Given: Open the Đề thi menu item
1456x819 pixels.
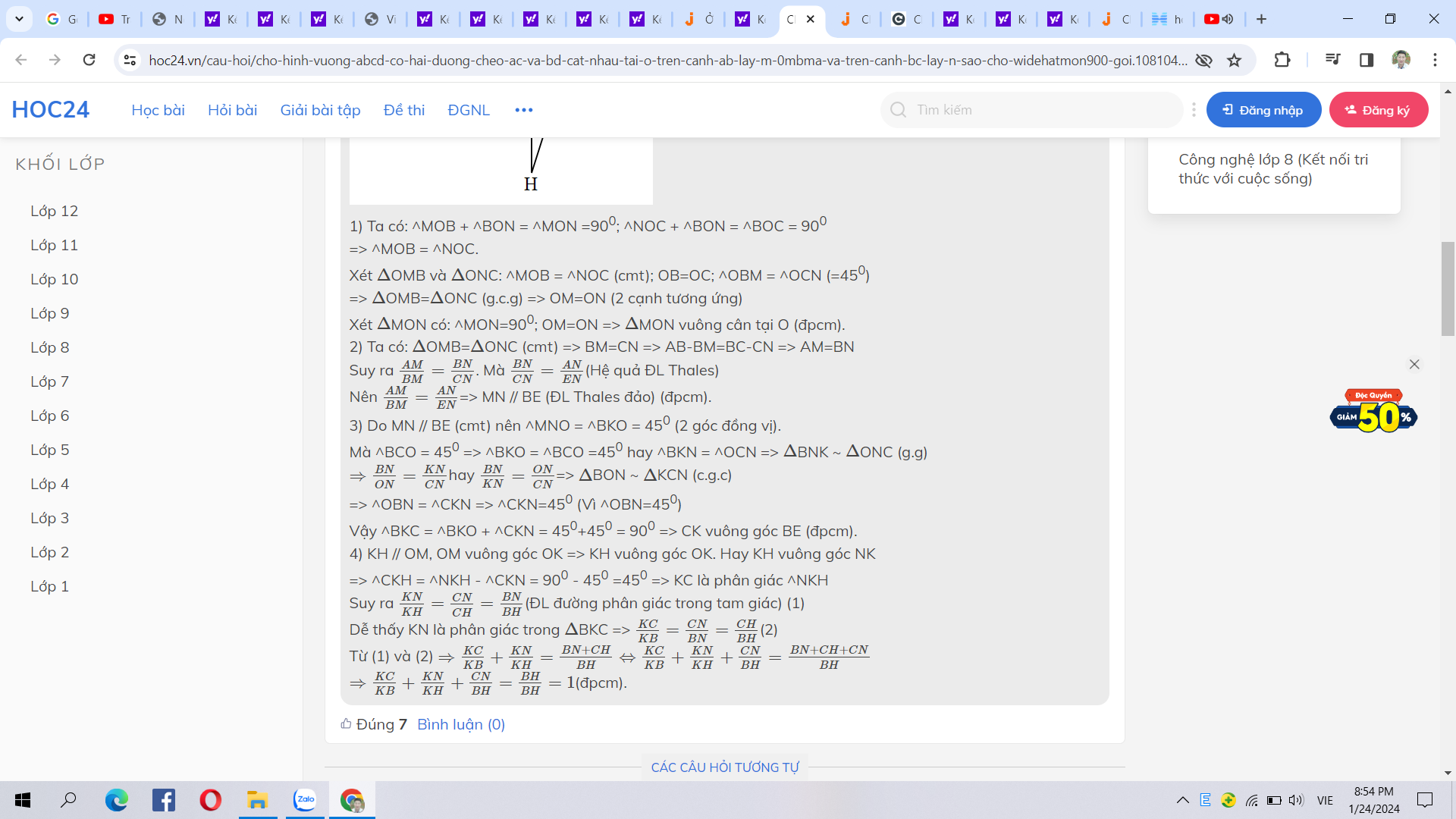Looking at the screenshot, I should (404, 110).
